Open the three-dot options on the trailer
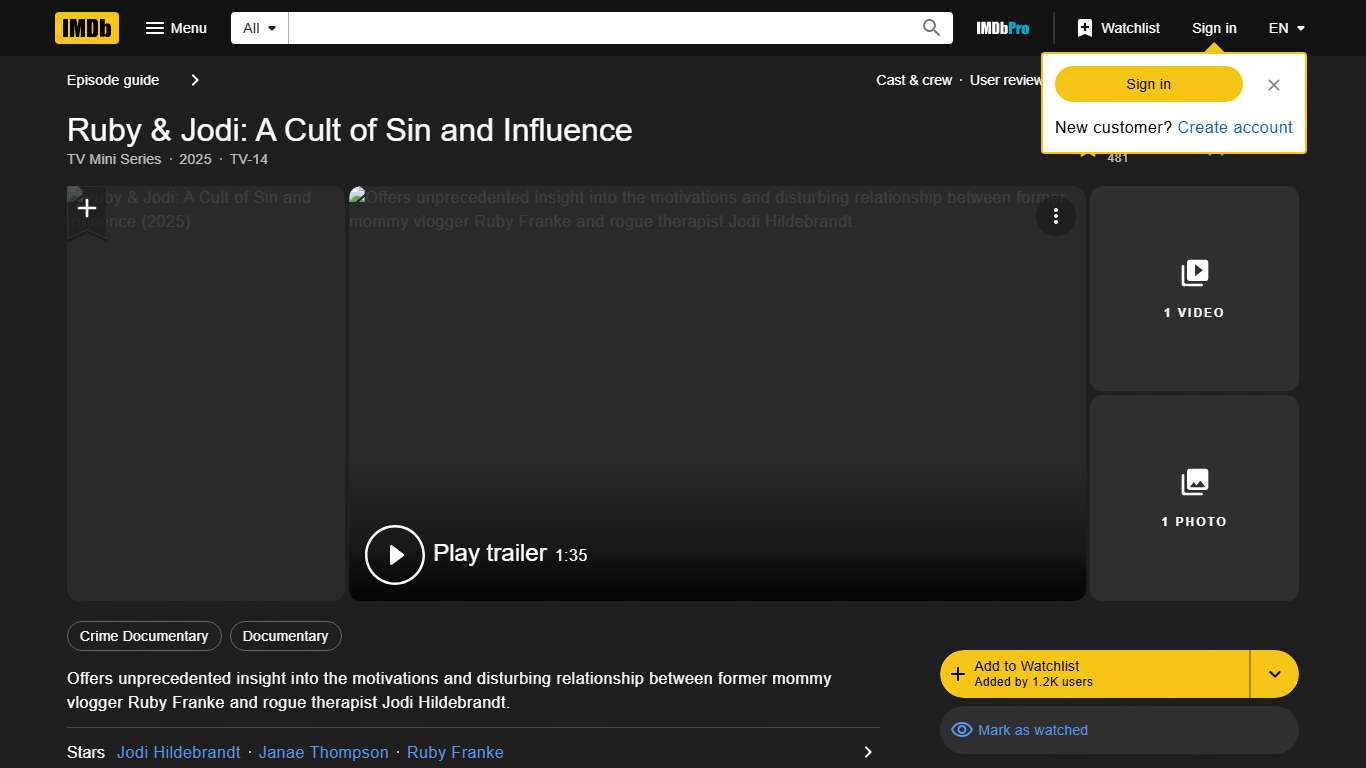 coord(1056,216)
